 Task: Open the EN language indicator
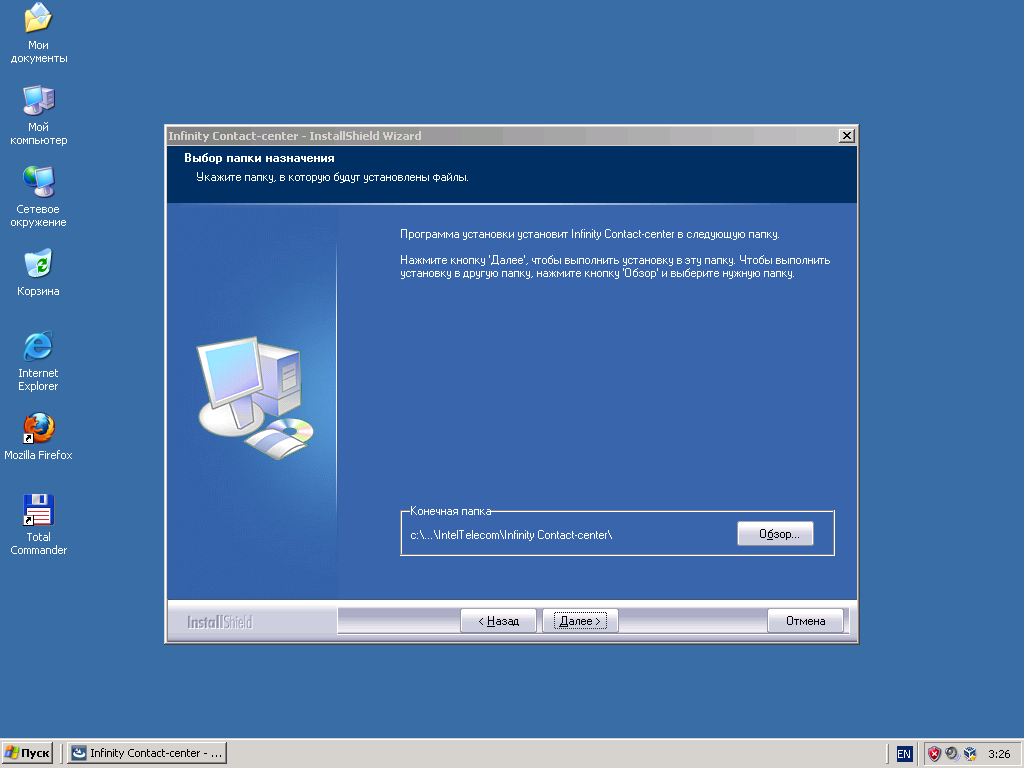tap(904, 754)
